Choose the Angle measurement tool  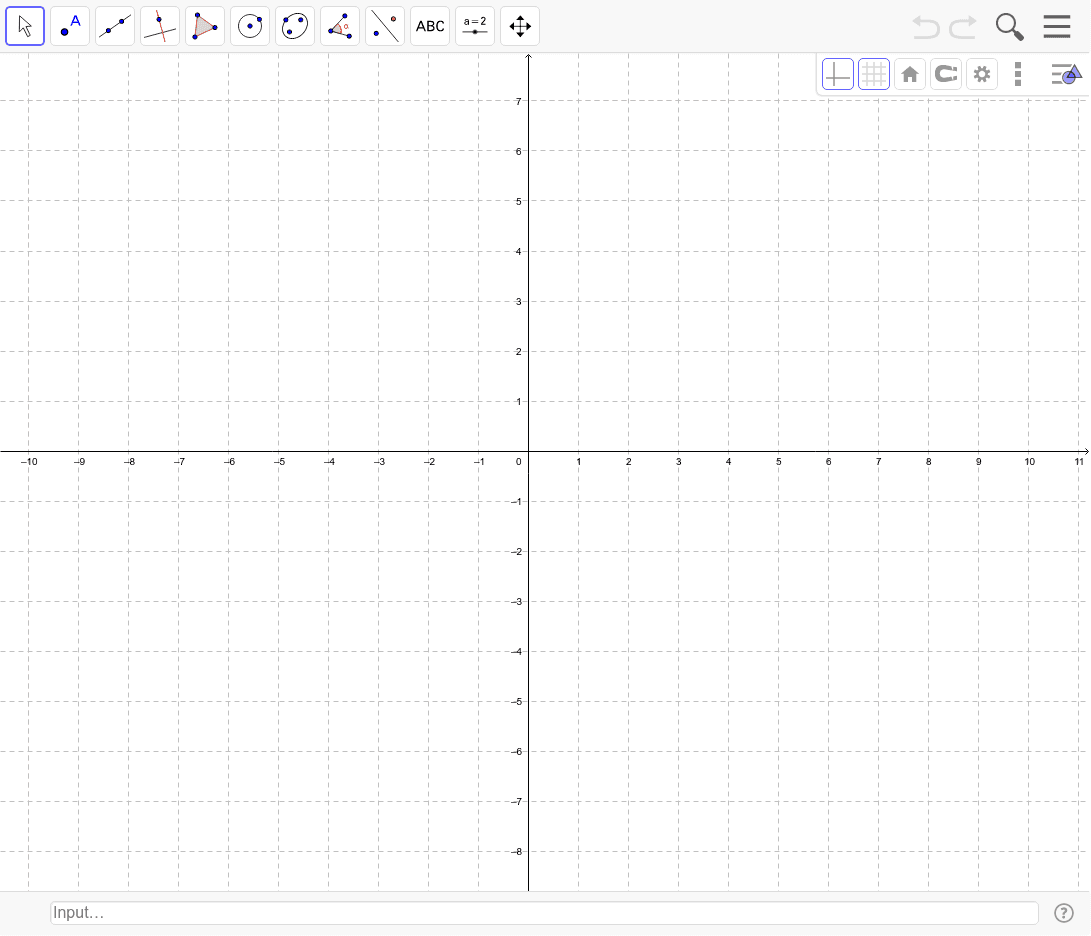pyautogui.click(x=339, y=26)
